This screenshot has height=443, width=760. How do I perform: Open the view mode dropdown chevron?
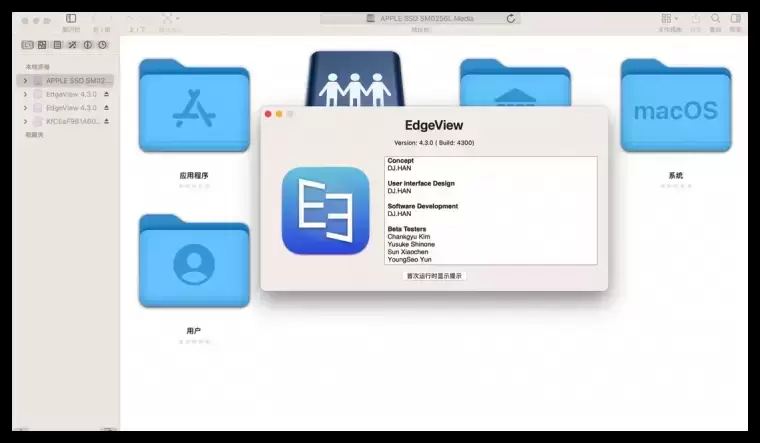tap(677, 18)
